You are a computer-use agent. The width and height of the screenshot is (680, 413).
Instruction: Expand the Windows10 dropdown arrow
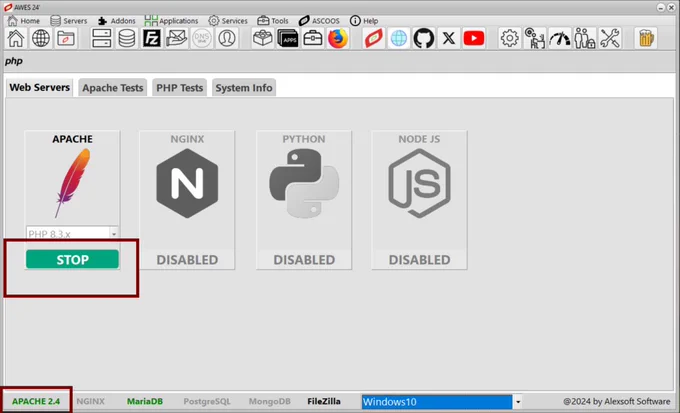(x=517, y=402)
